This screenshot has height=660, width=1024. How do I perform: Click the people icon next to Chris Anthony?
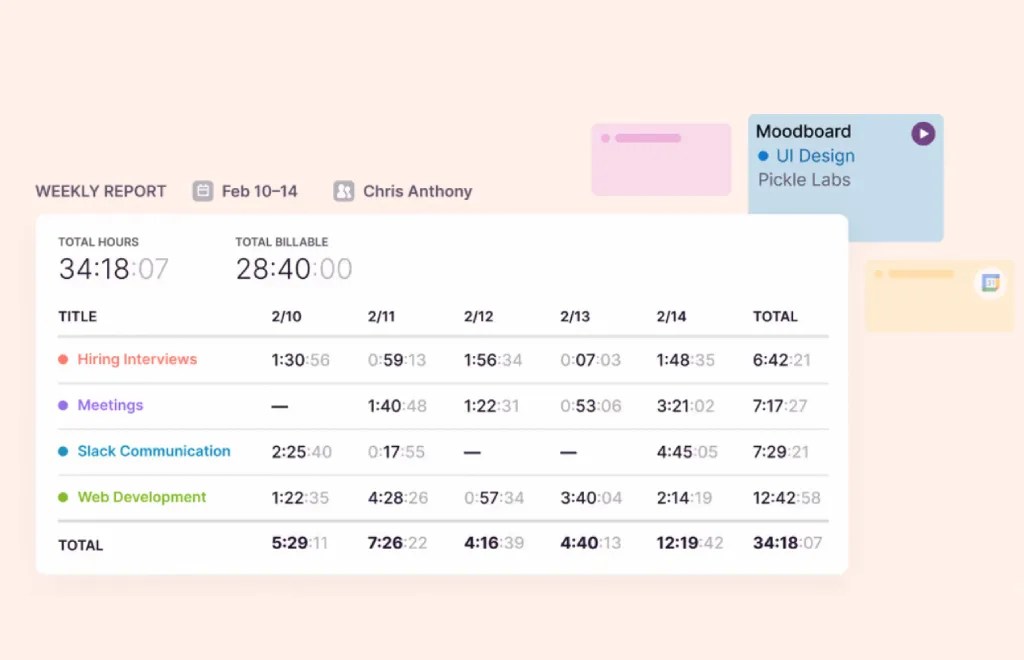(x=344, y=190)
